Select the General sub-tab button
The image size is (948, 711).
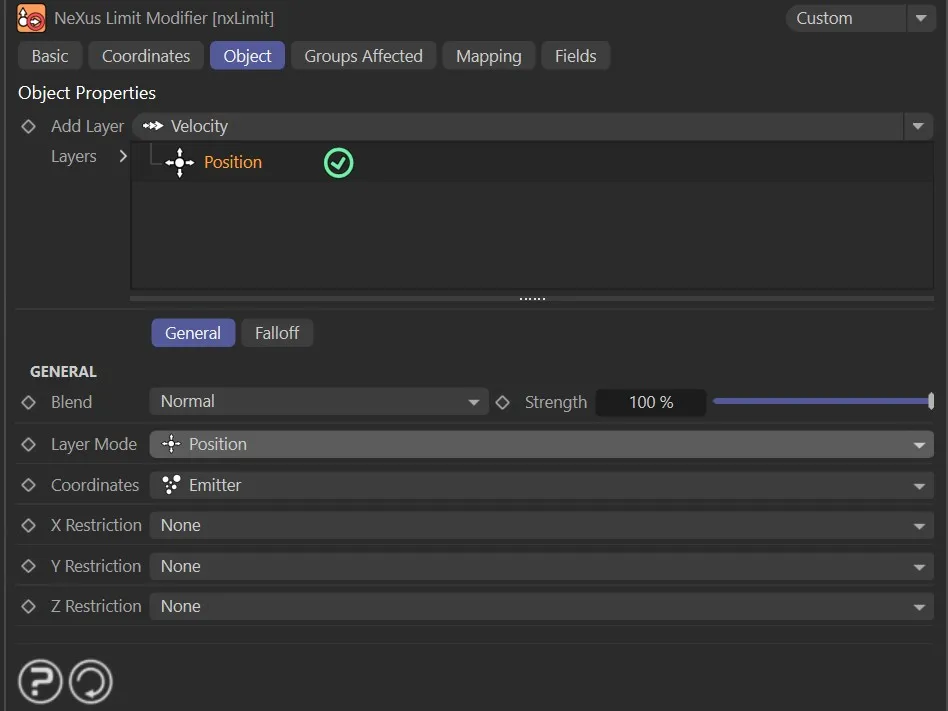pyautogui.click(x=193, y=333)
